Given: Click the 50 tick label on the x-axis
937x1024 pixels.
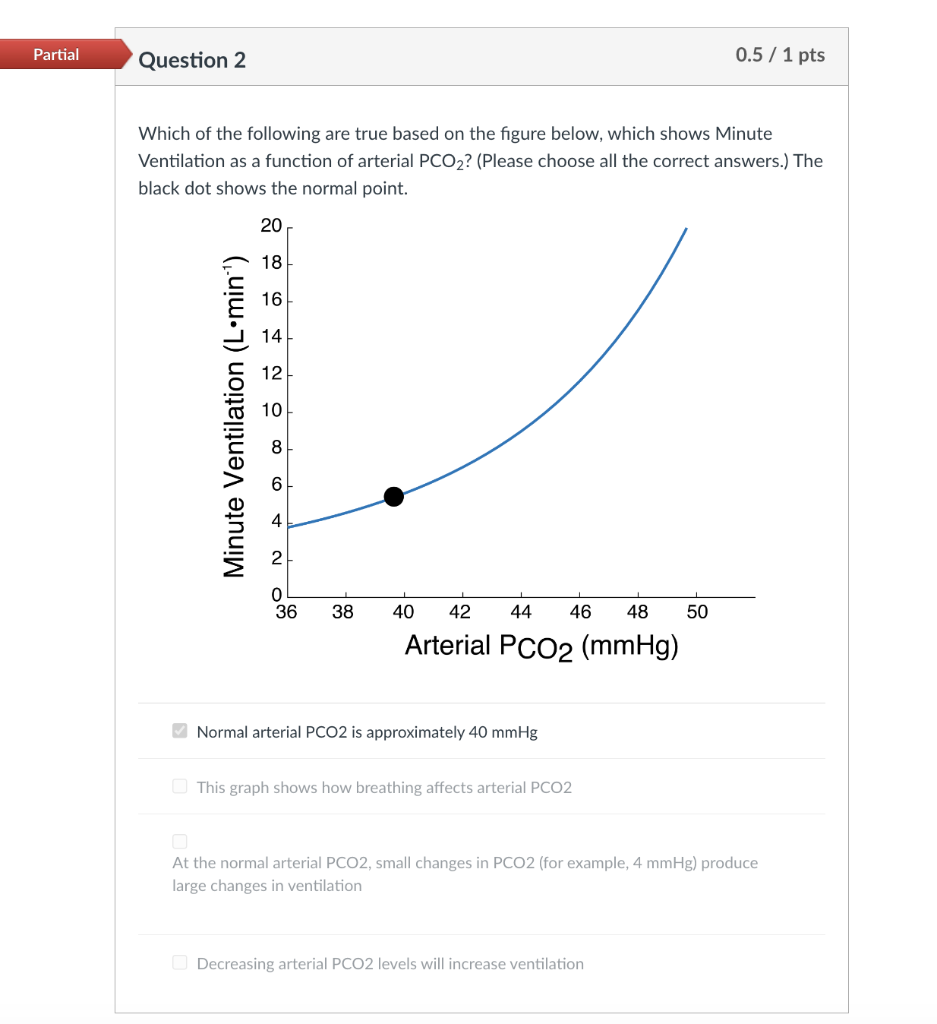Looking at the screenshot, I should [697, 611].
